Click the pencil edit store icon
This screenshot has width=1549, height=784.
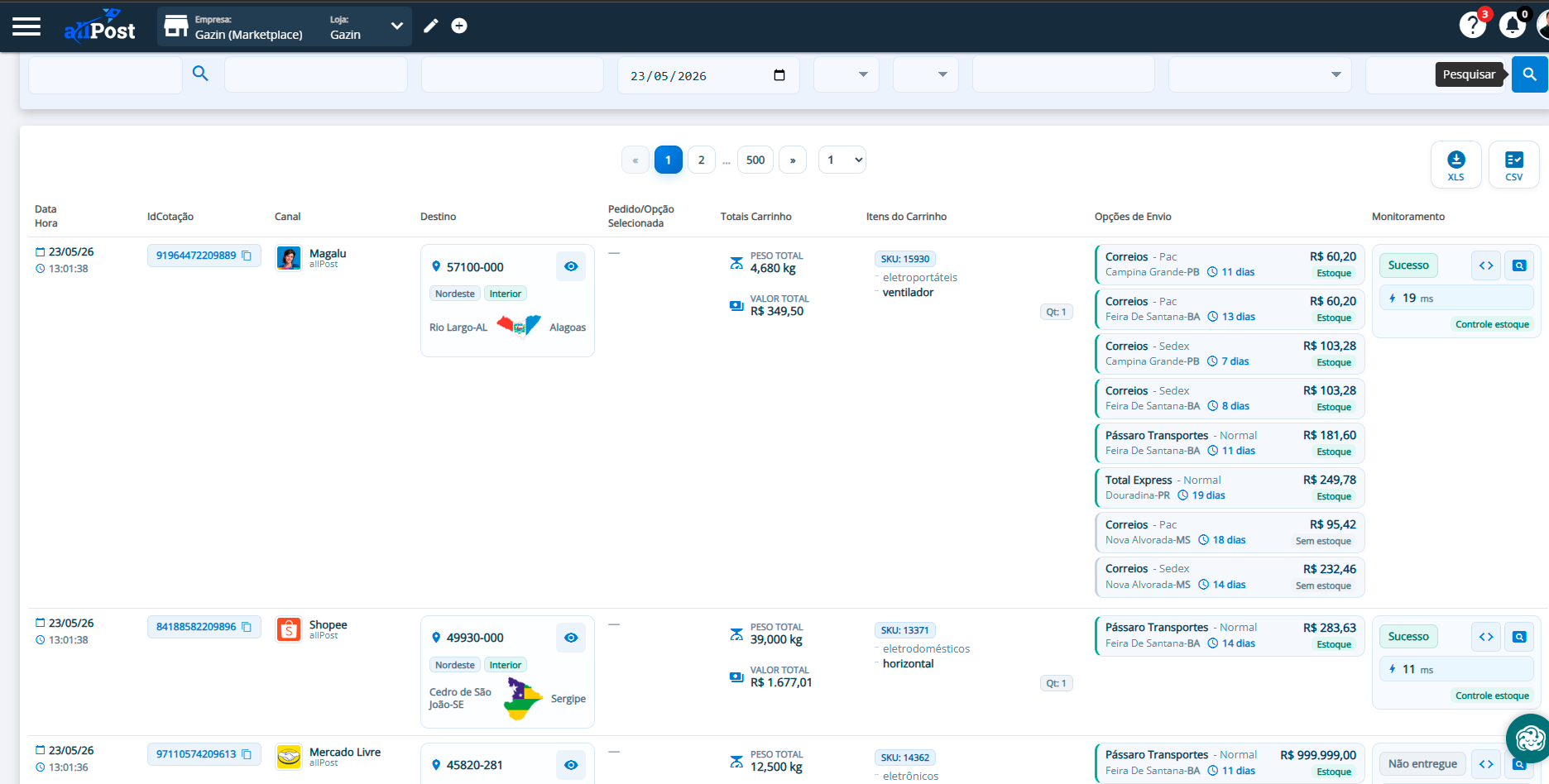click(431, 26)
